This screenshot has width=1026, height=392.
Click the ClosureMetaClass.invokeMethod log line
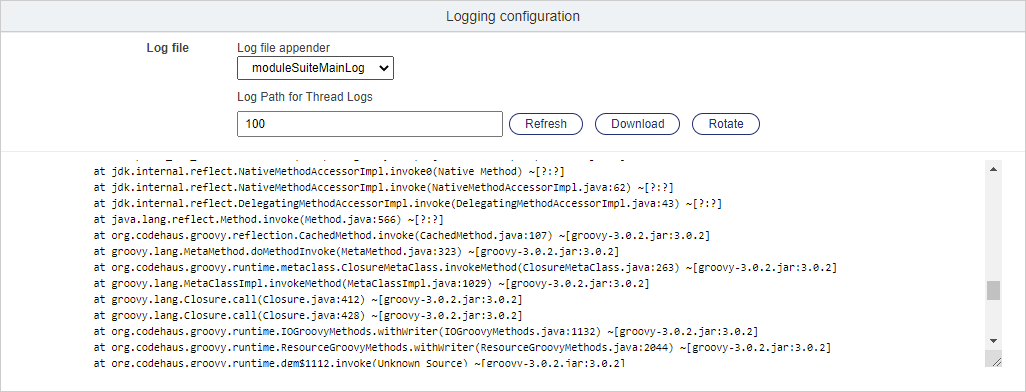(x=465, y=268)
